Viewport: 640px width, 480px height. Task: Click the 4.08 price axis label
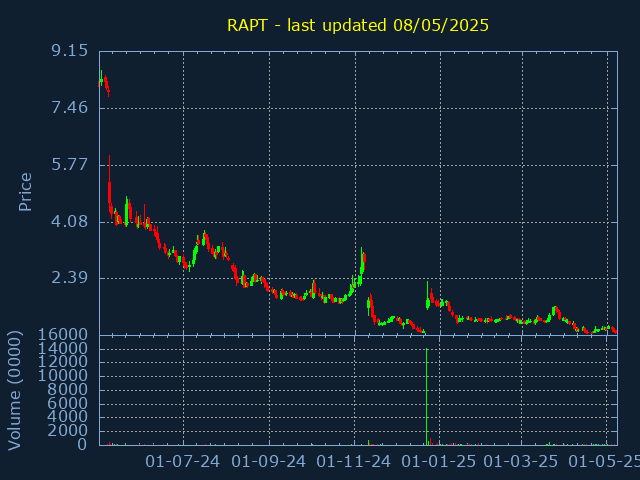tap(69, 222)
